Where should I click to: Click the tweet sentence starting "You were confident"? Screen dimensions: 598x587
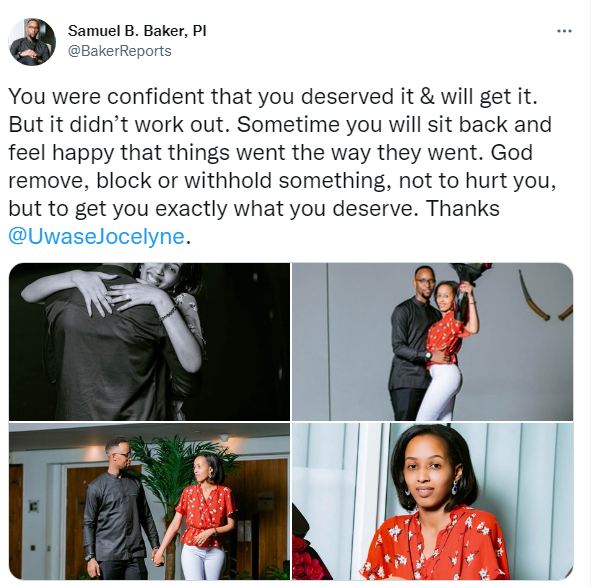pos(273,96)
